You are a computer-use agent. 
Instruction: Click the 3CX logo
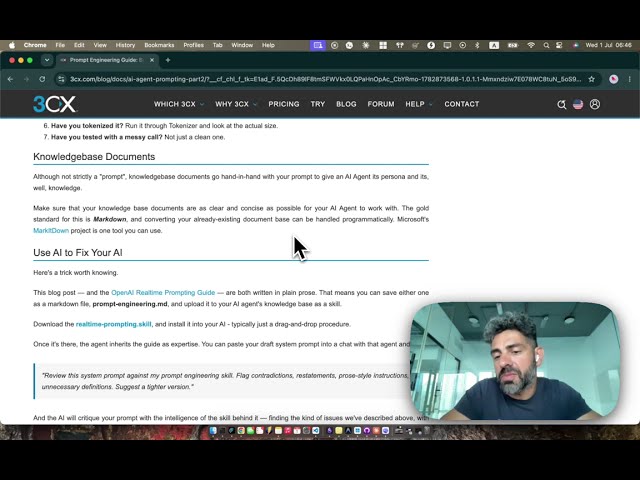pyautogui.click(x=55, y=104)
